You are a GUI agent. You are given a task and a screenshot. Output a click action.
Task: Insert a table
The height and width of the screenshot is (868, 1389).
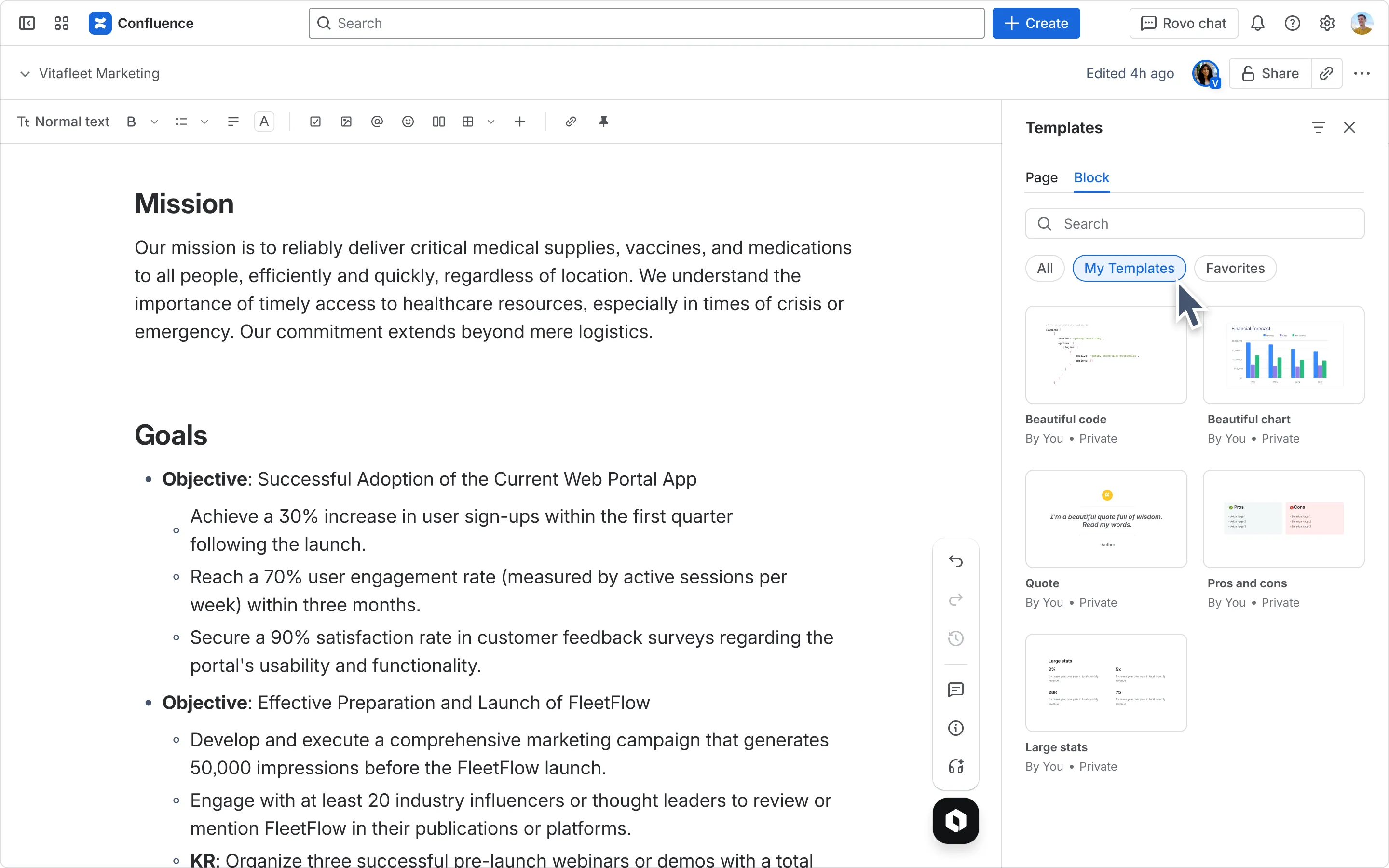click(x=468, y=122)
